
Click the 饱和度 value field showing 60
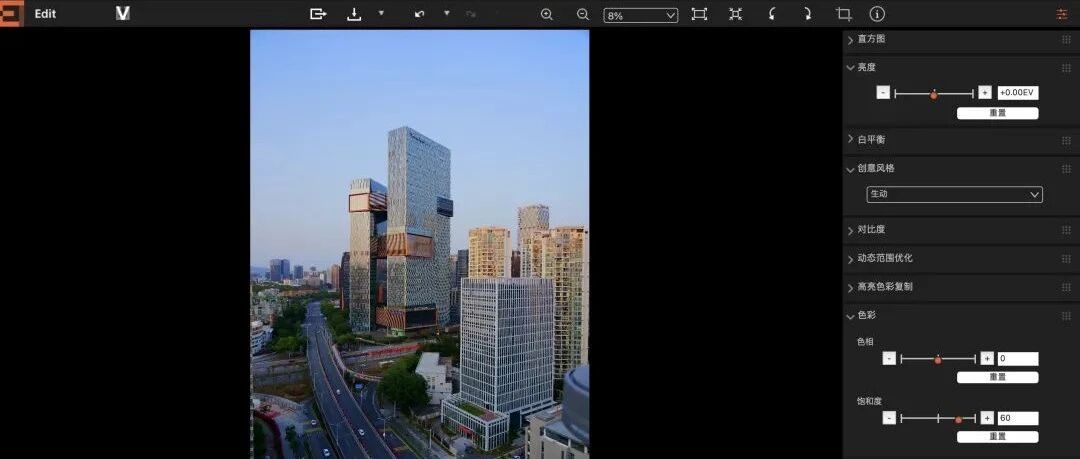[x=1018, y=418]
